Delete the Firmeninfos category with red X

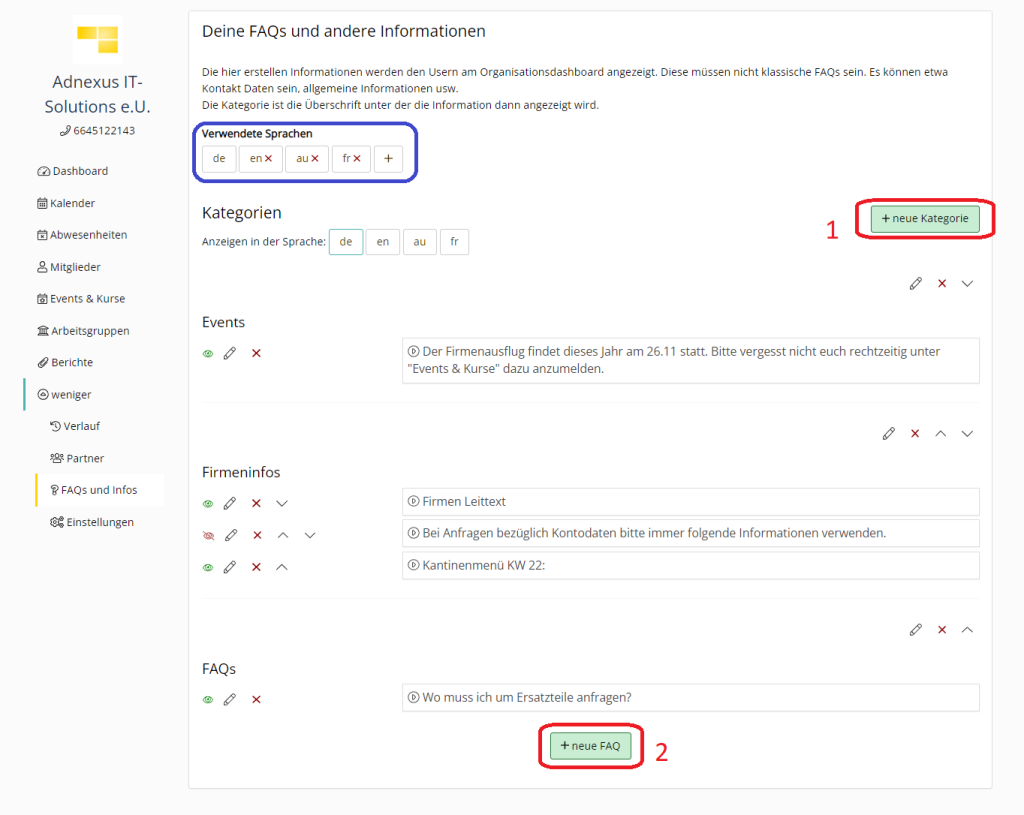tap(915, 434)
